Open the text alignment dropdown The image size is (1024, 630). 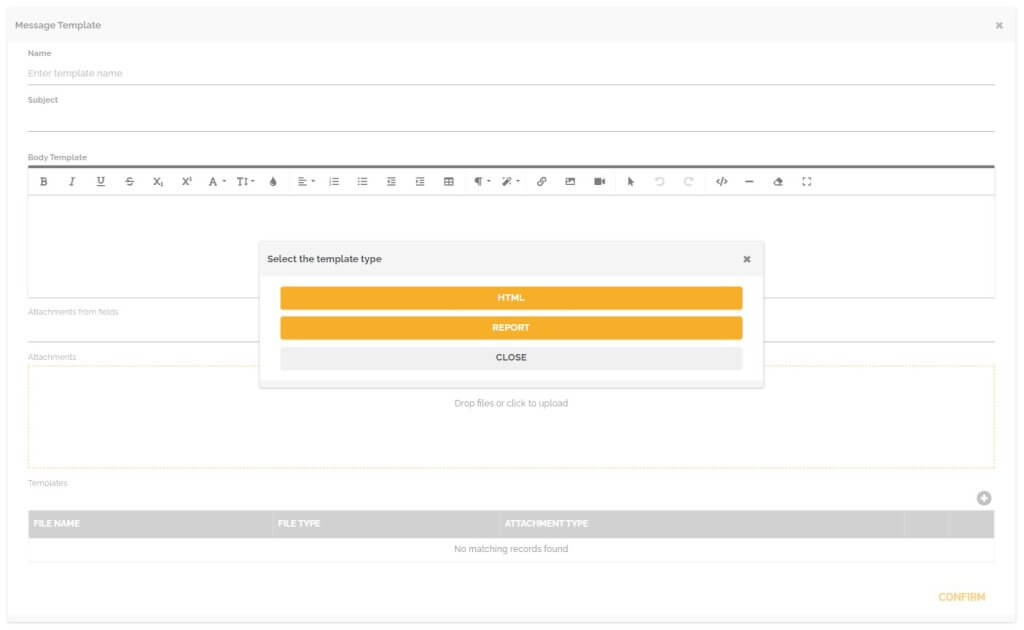coord(305,181)
